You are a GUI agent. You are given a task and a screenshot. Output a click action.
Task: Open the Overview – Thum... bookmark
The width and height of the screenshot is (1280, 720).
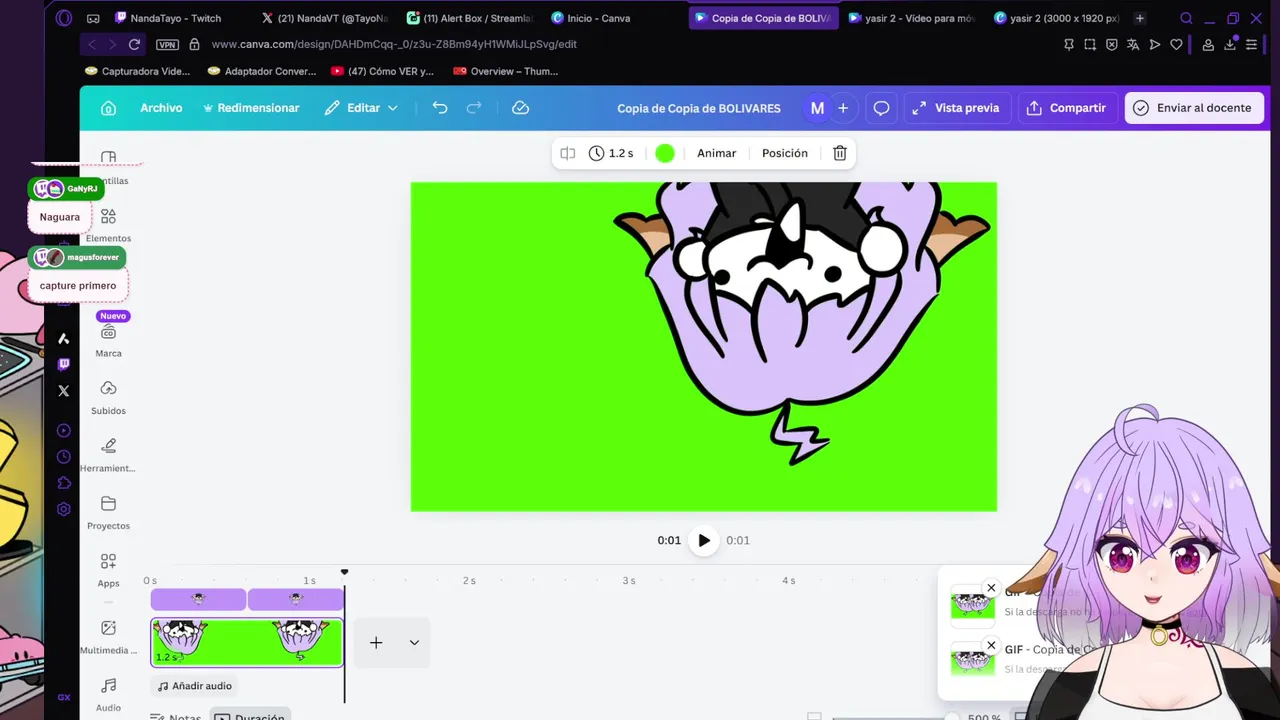505,71
